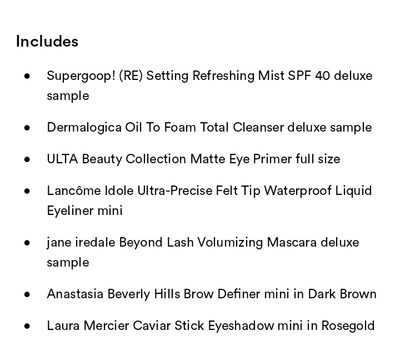Select the ULTA Beauty Collection Matte Eye Primer line
Screen dimensions: 400x361
(193, 159)
